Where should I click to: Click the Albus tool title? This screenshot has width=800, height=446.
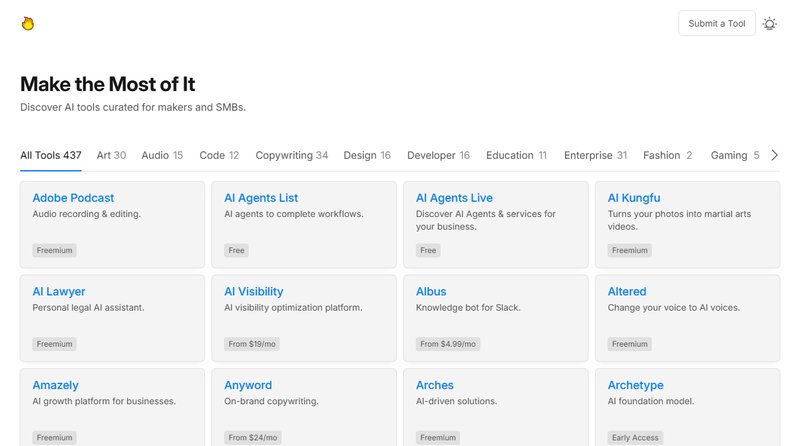point(431,291)
